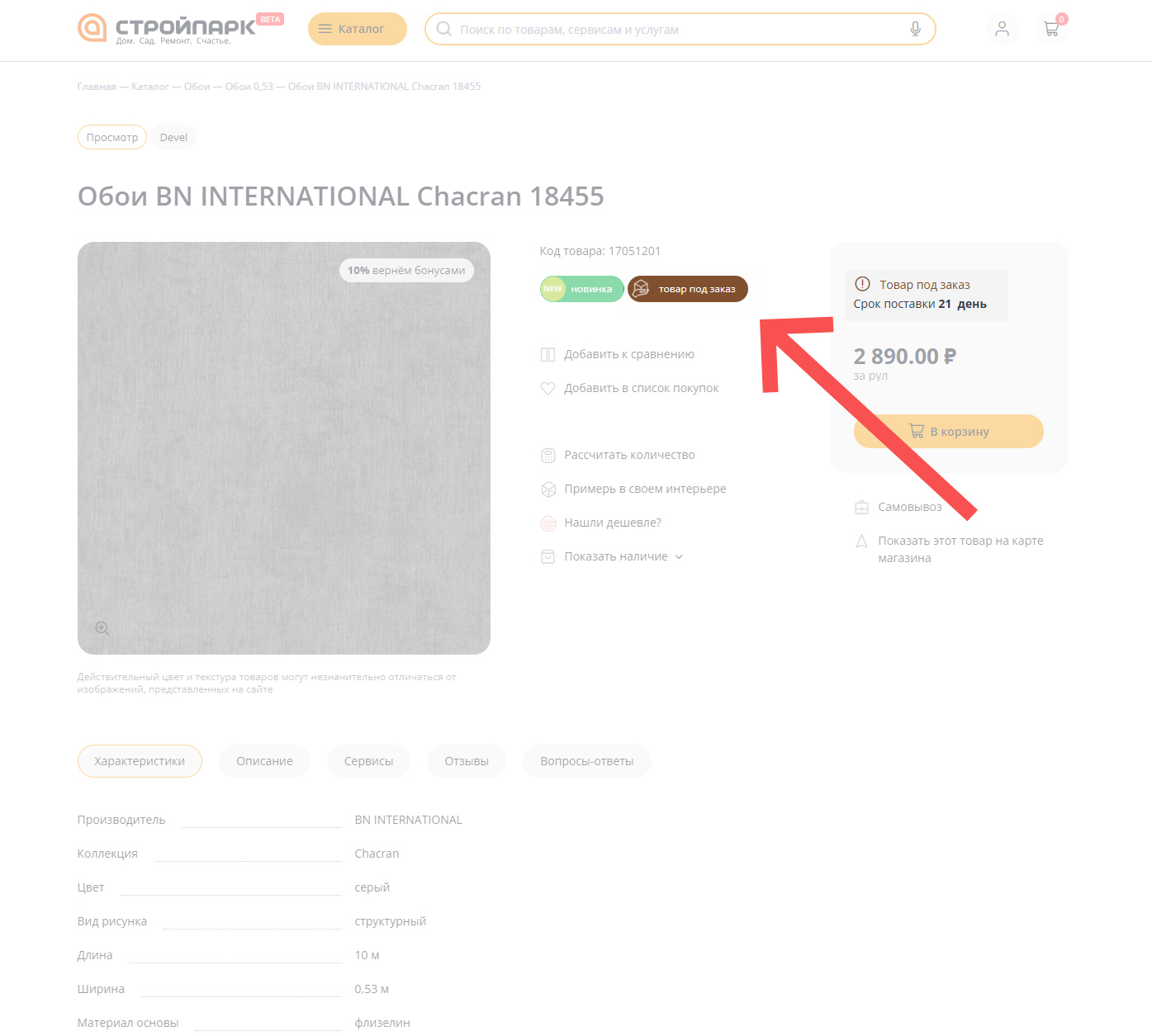Select the Вопросы-ответы tab
The image size is (1152, 1036).
(x=586, y=761)
